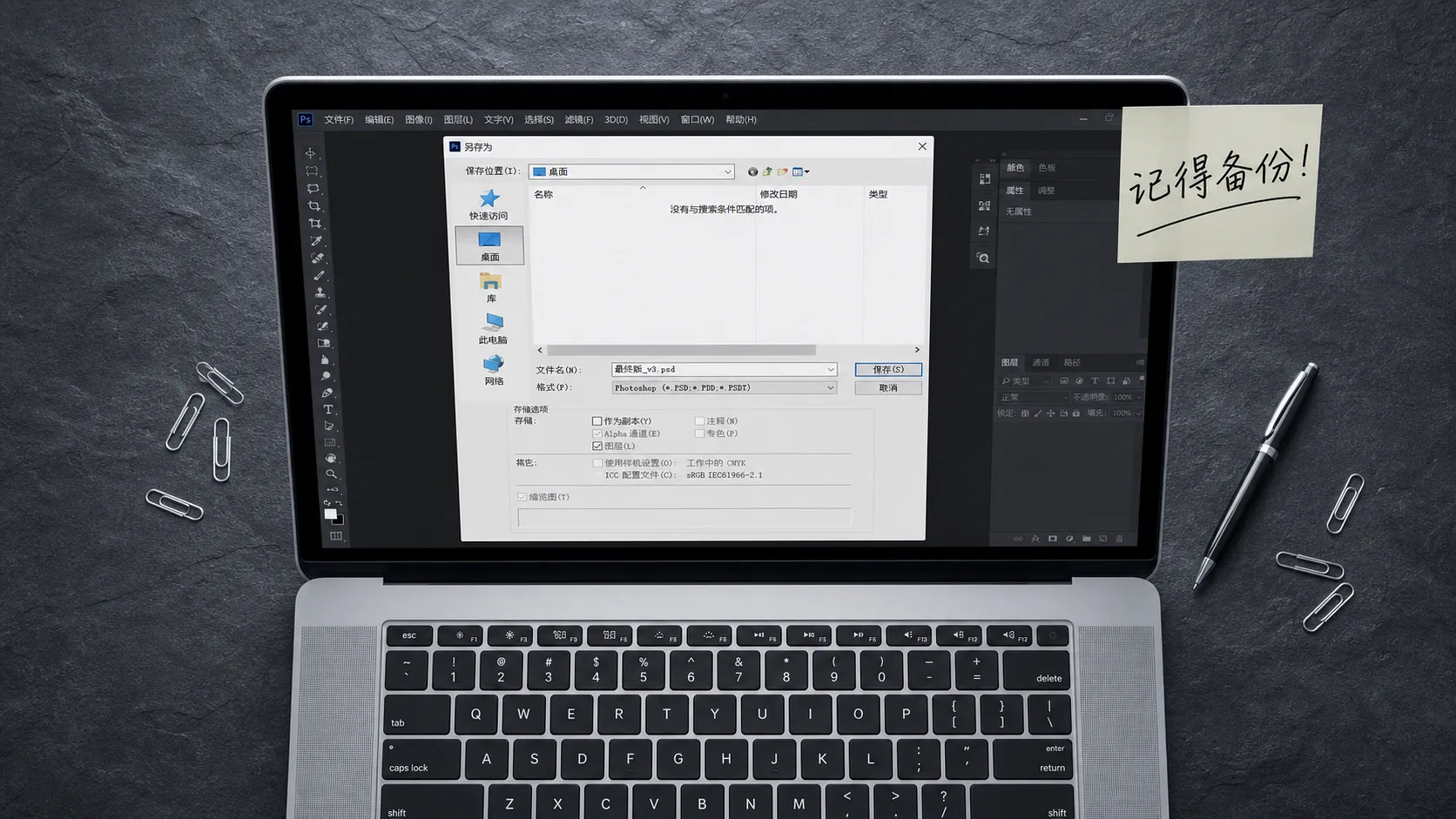Click the search icon in collapsed panel strip
The image size is (1456, 819).
983,258
